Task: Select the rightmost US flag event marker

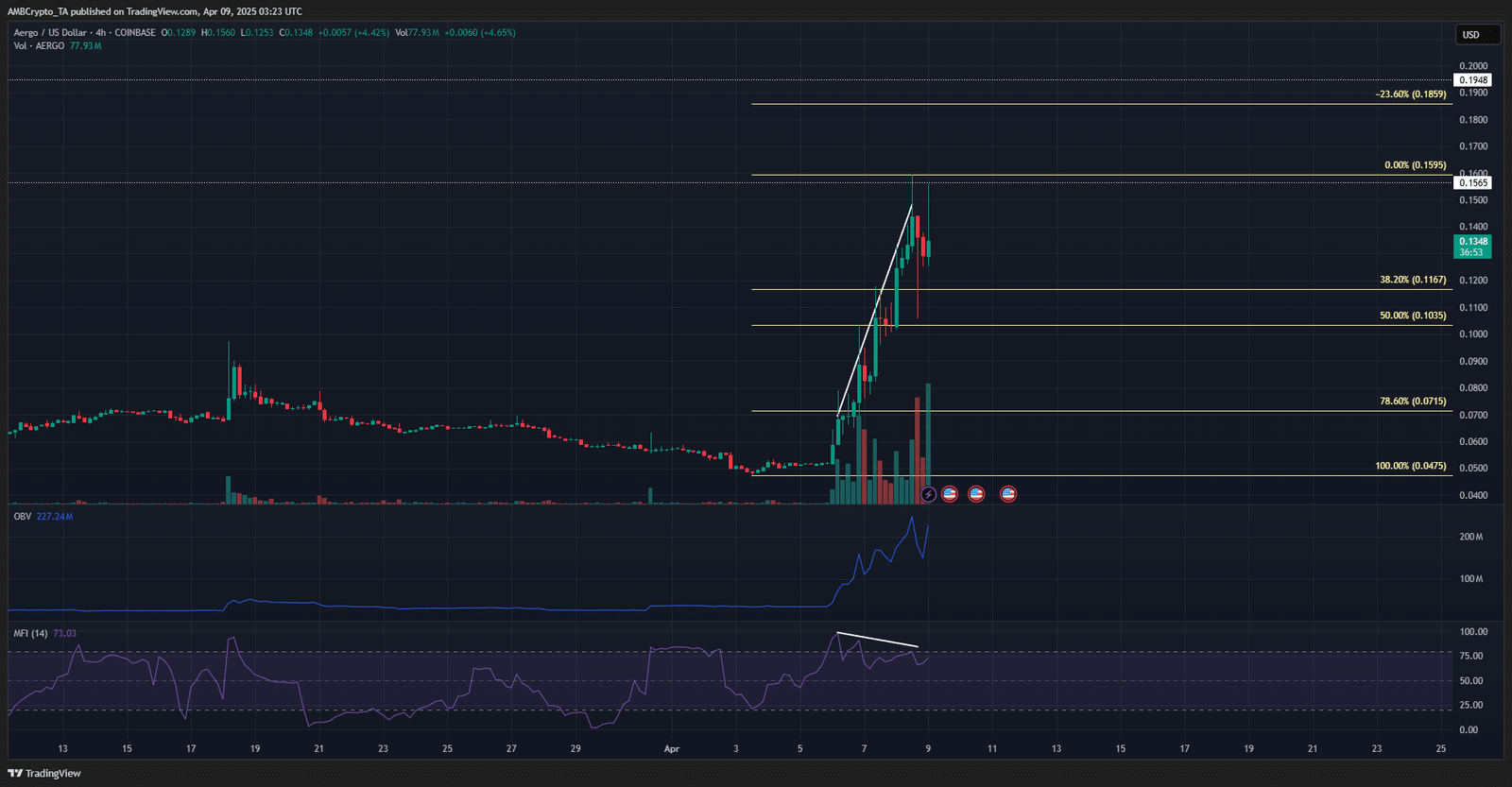Action: pyautogui.click(x=1008, y=494)
